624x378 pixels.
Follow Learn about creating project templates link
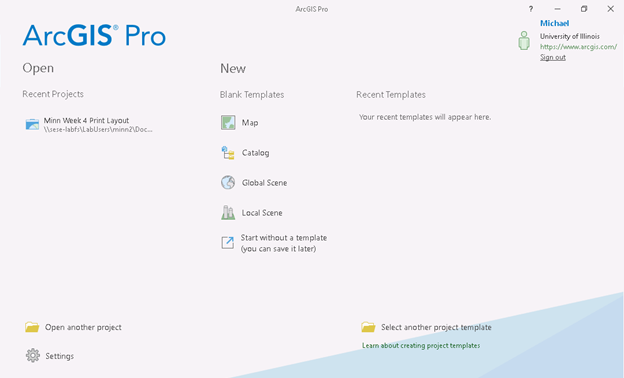pyautogui.click(x=421, y=345)
